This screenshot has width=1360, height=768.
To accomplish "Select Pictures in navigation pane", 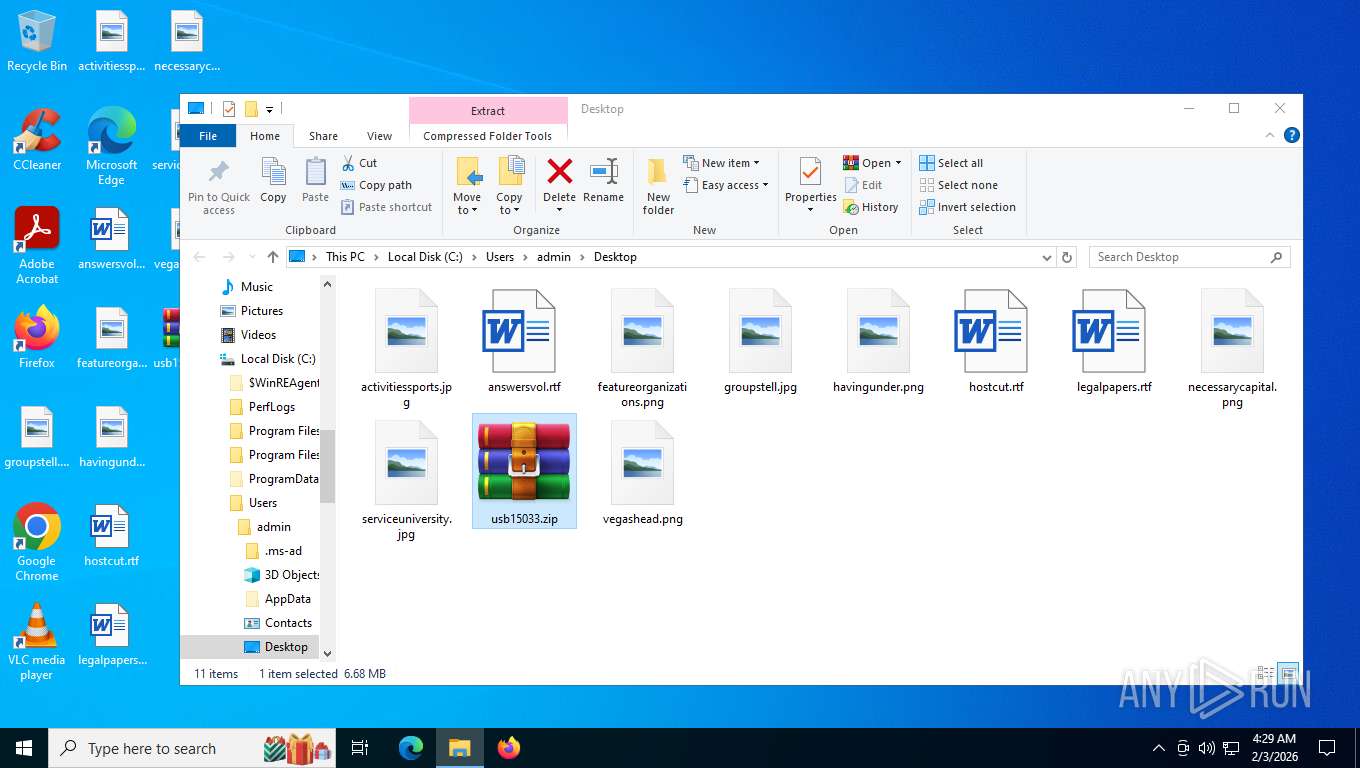I will click(262, 311).
